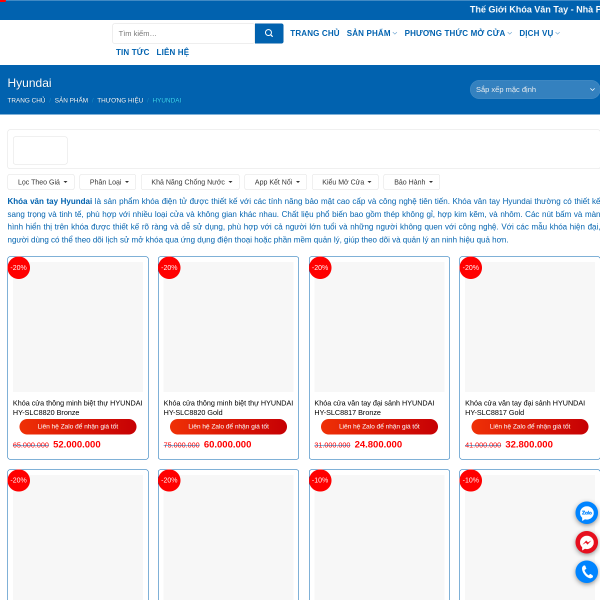The height and width of the screenshot is (600, 600).
Task: Open App Kết Nối filter dropdown
Action: pyautogui.click(x=276, y=182)
